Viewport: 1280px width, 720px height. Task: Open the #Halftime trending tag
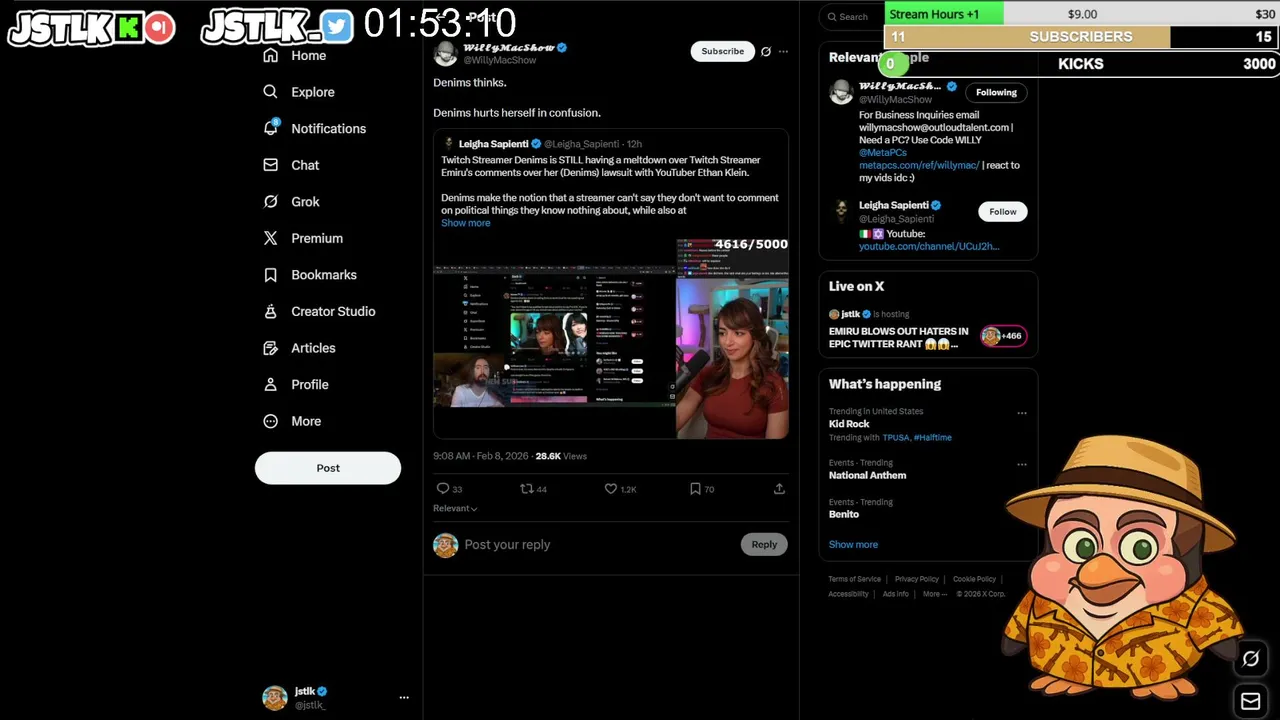(x=933, y=438)
